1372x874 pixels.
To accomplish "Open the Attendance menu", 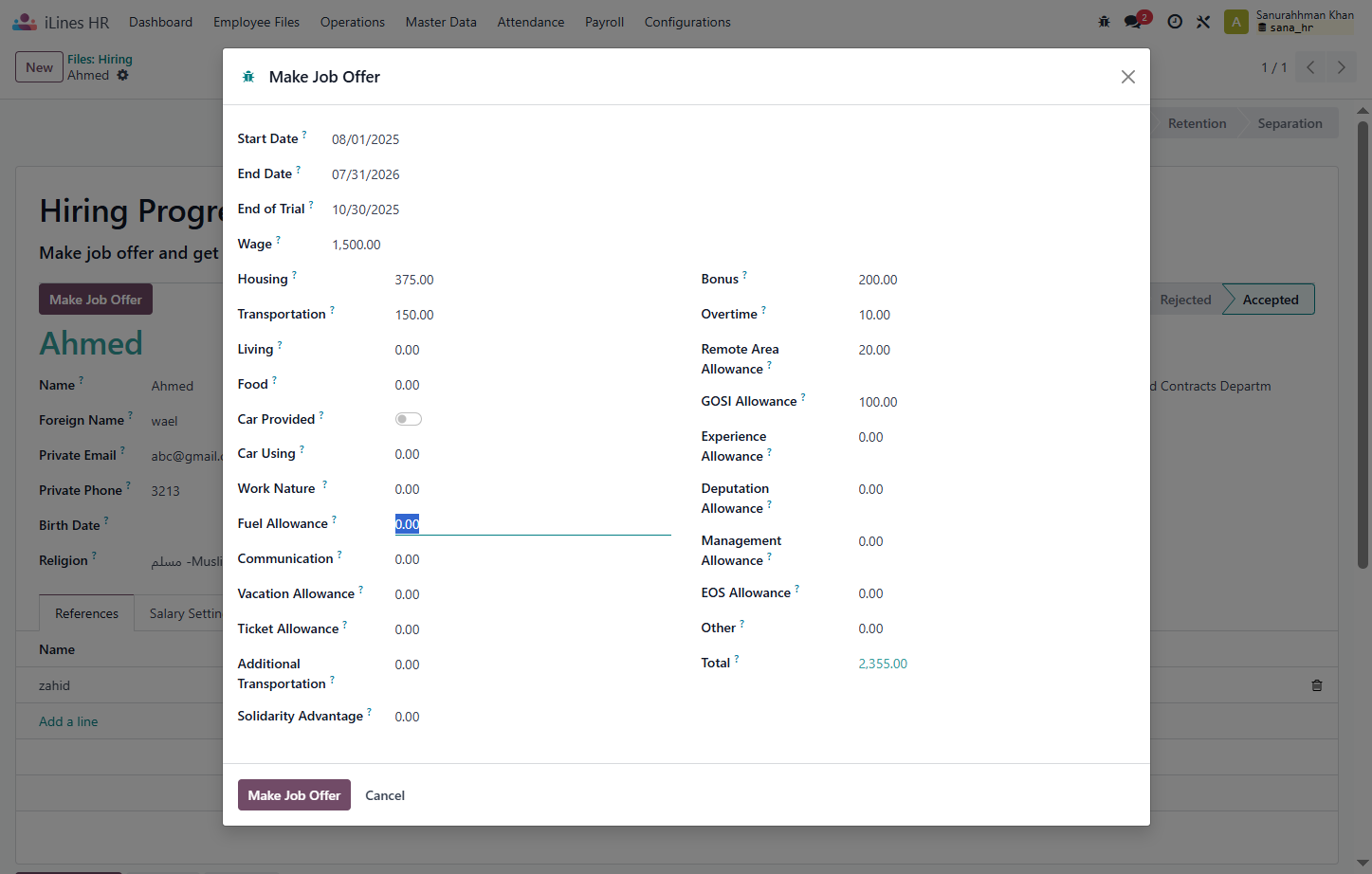I will click(x=531, y=22).
